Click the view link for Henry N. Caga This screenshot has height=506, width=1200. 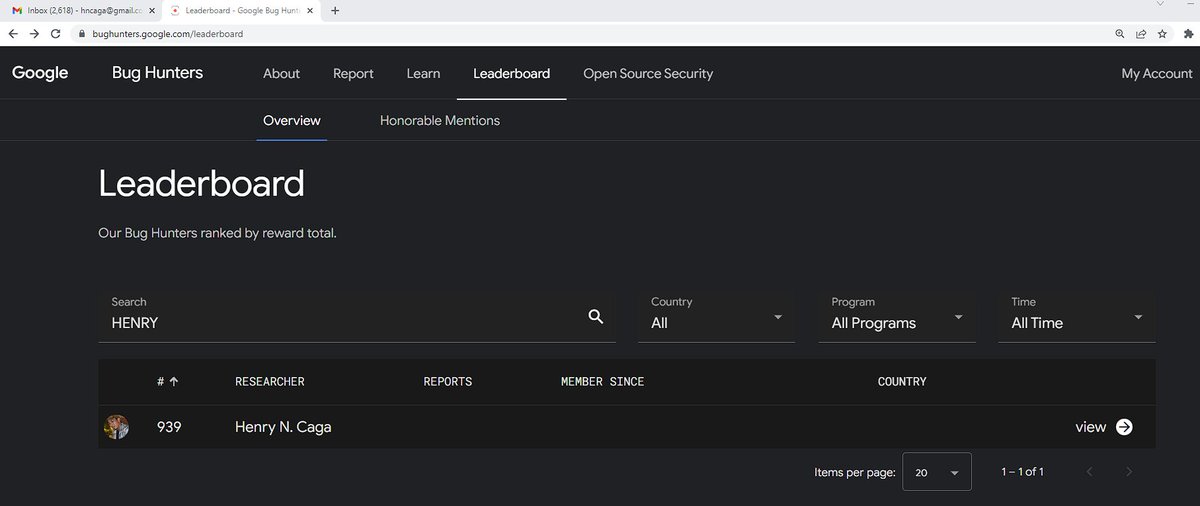click(1090, 427)
